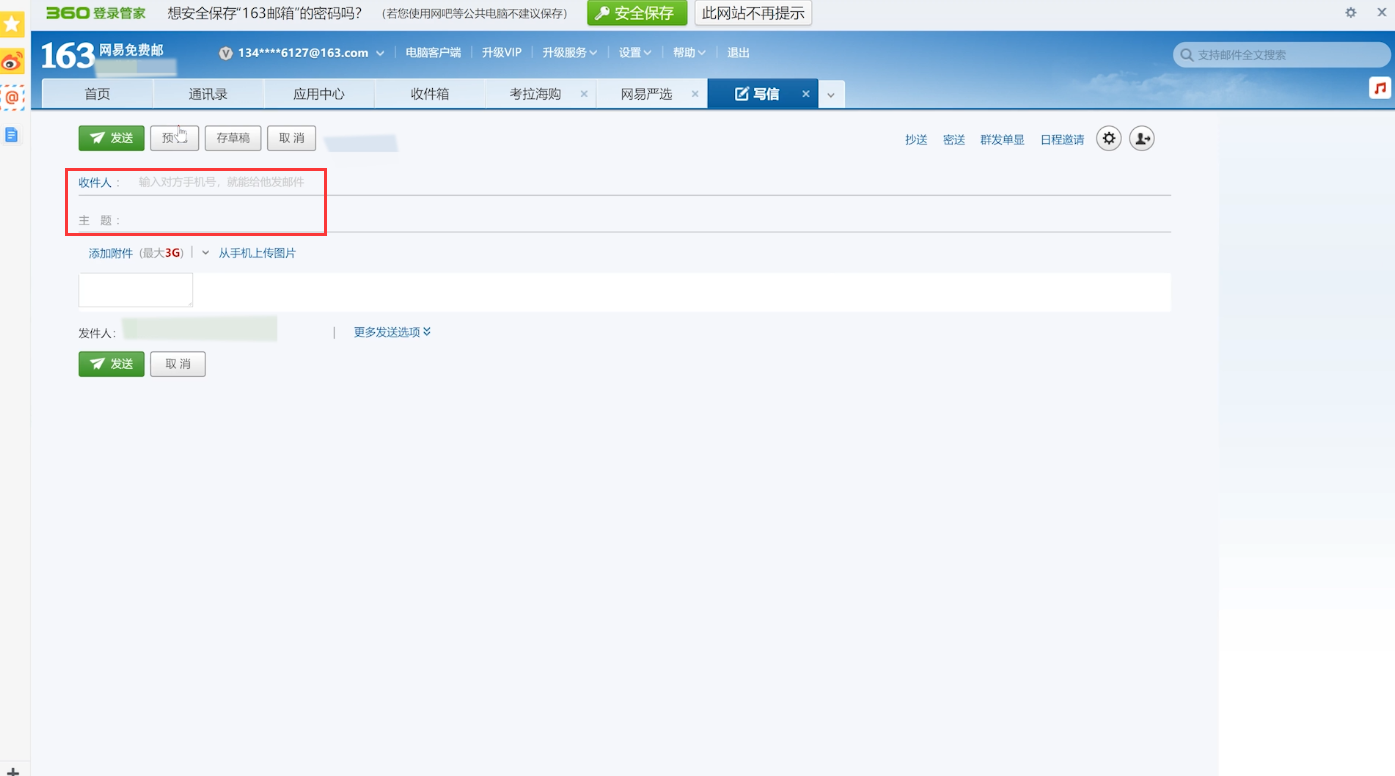Click 从手机上传图片 link
1395x776 pixels.
point(257,253)
